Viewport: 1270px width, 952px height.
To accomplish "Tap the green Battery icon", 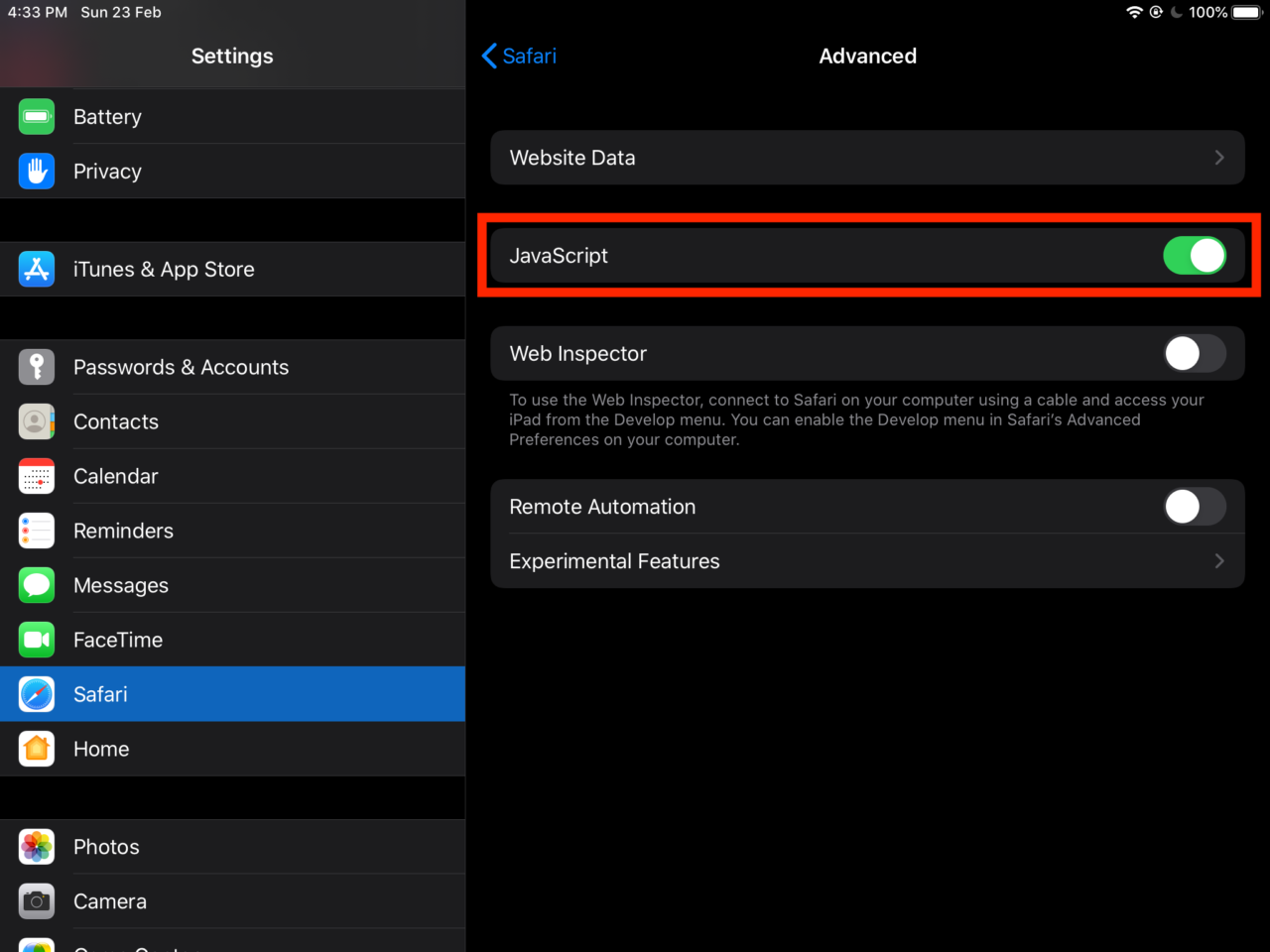I will click(37, 117).
